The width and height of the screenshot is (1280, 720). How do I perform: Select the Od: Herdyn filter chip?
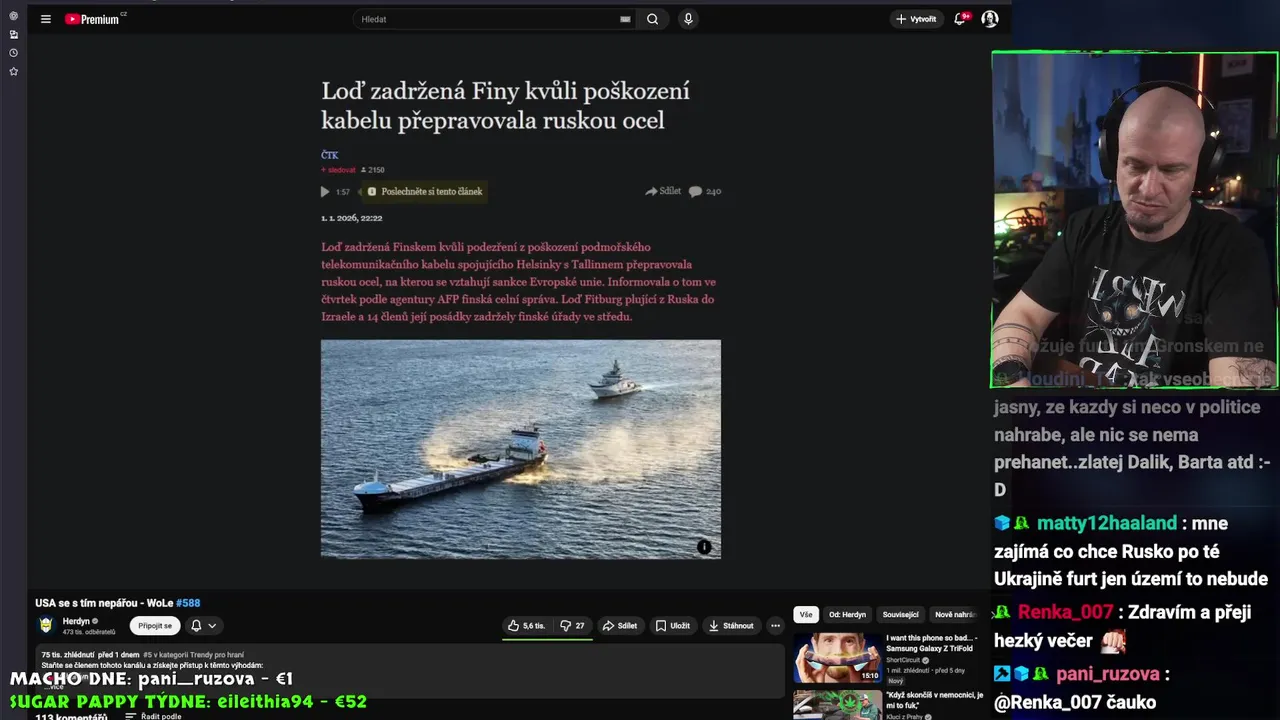click(847, 615)
